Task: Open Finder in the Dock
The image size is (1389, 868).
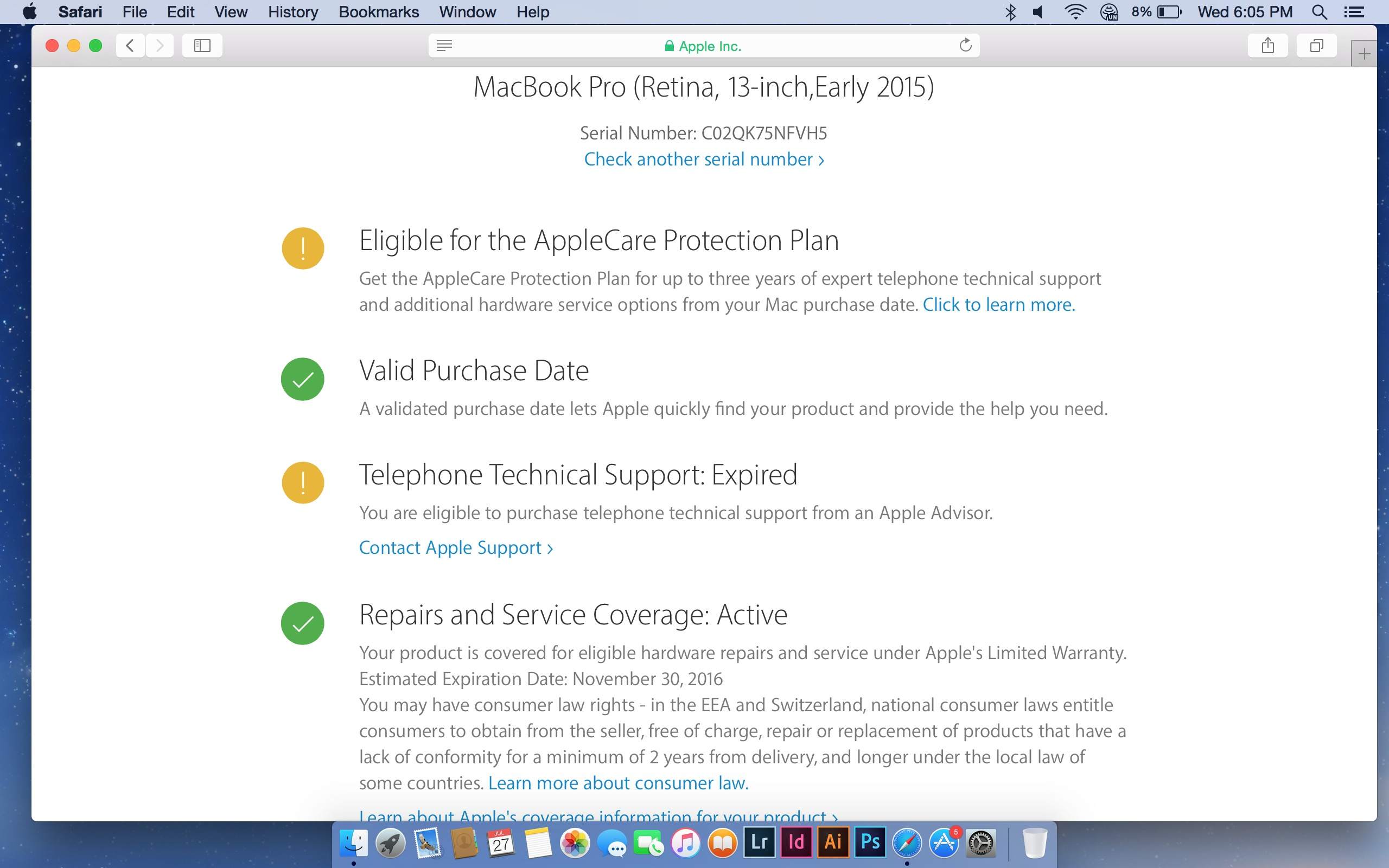Action: tap(354, 842)
